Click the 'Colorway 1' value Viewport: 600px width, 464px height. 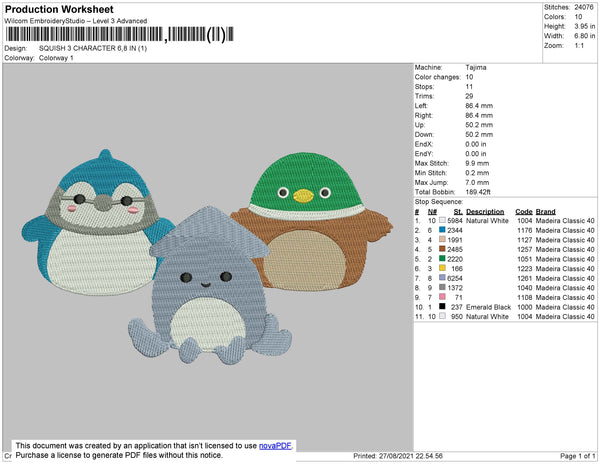(x=56, y=58)
